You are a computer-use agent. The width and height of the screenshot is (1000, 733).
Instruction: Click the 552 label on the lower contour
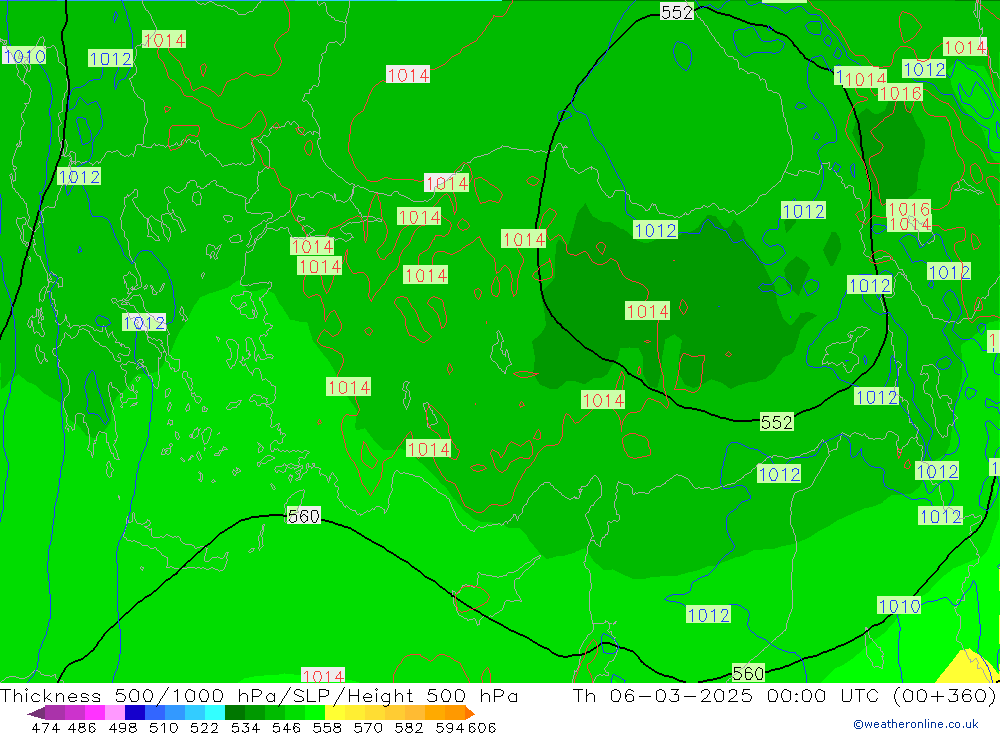point(776,422)
